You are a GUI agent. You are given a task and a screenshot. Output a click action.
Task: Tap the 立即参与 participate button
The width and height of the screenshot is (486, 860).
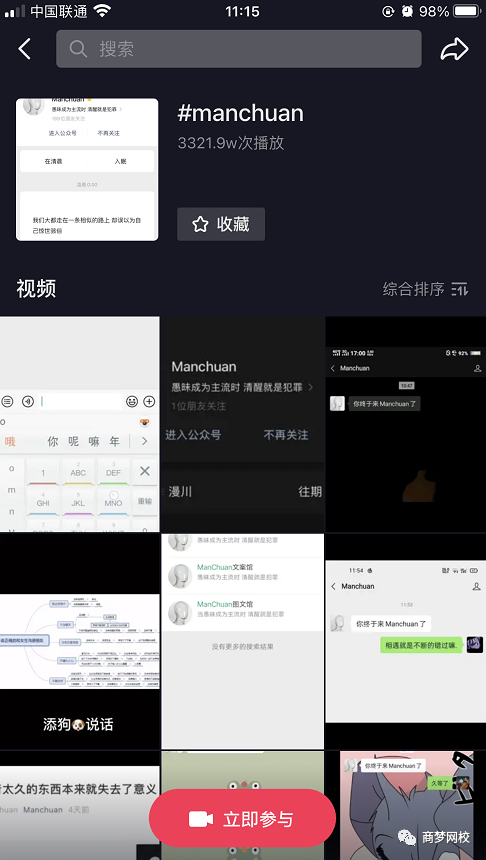pyautogui.click(x=242, y=819)
